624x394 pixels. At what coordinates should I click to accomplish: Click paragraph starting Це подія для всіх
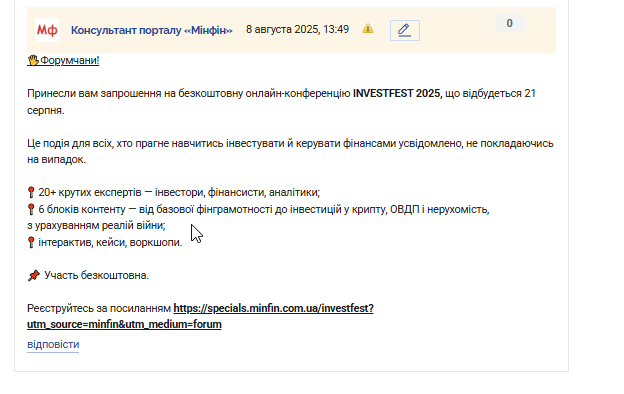point(290,151)
